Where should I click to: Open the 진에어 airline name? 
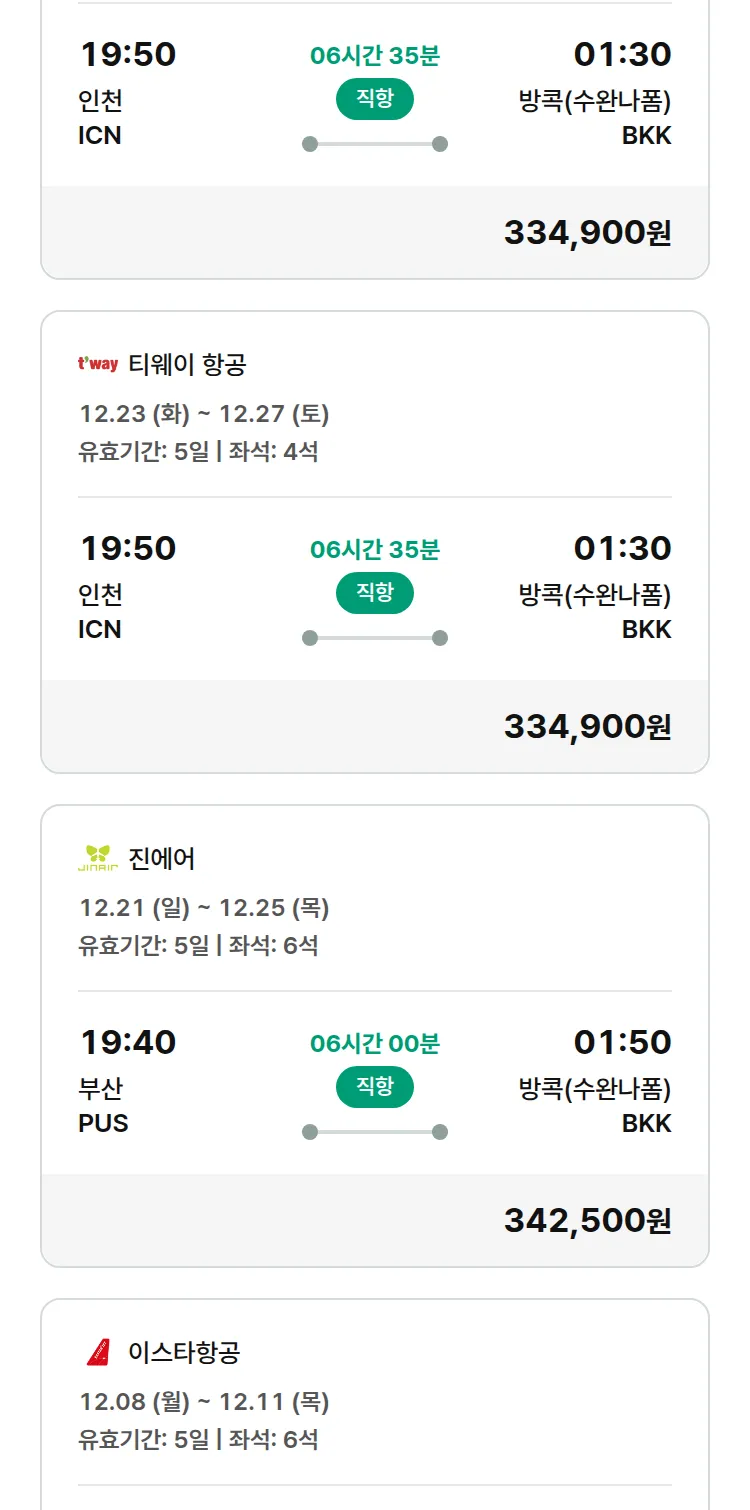coord(162,858)
